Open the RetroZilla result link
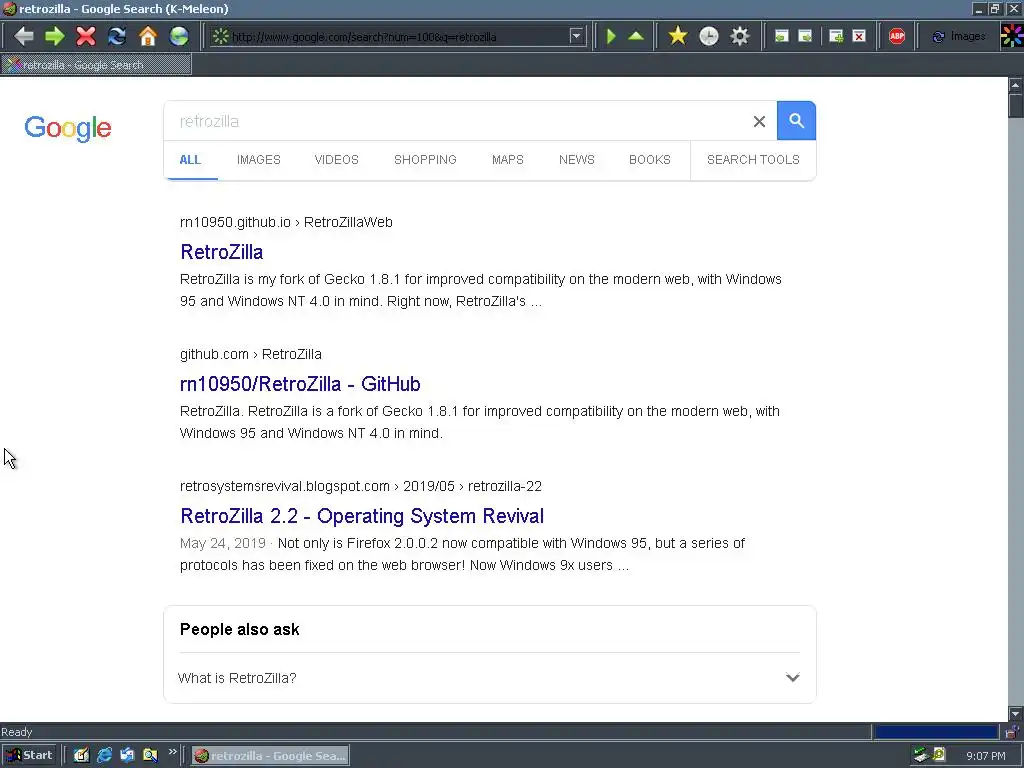The height and width of the screenshot is (768, 1024). (221, 252)
